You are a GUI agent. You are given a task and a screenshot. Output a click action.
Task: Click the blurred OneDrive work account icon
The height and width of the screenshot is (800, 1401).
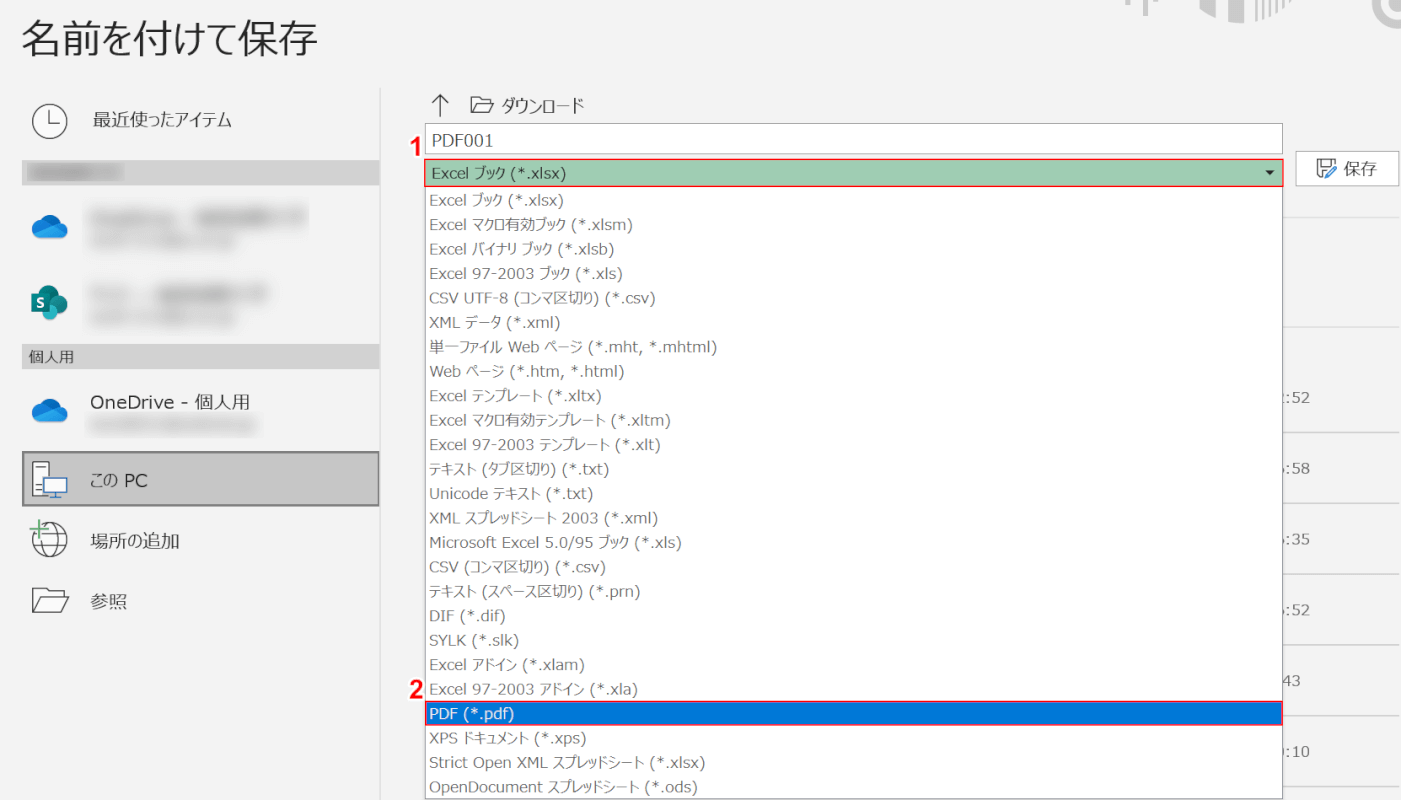point(49,227)
